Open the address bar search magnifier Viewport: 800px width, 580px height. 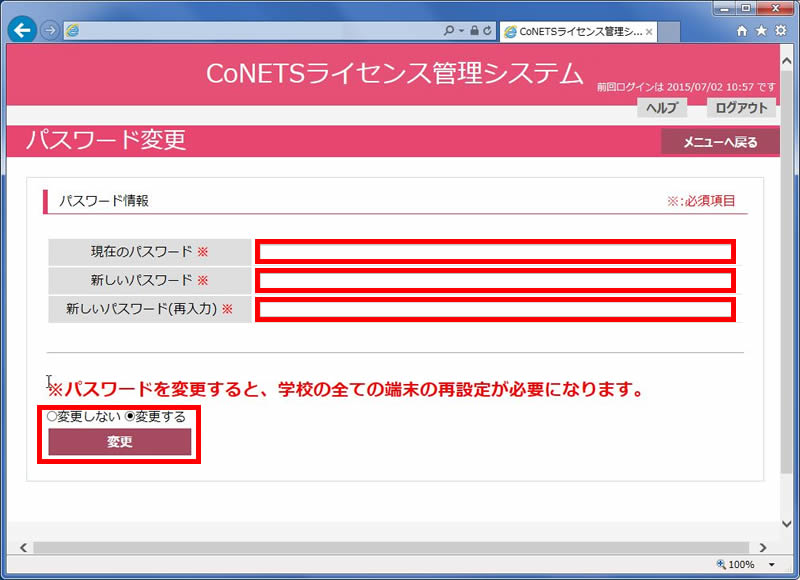coord(448,31)
